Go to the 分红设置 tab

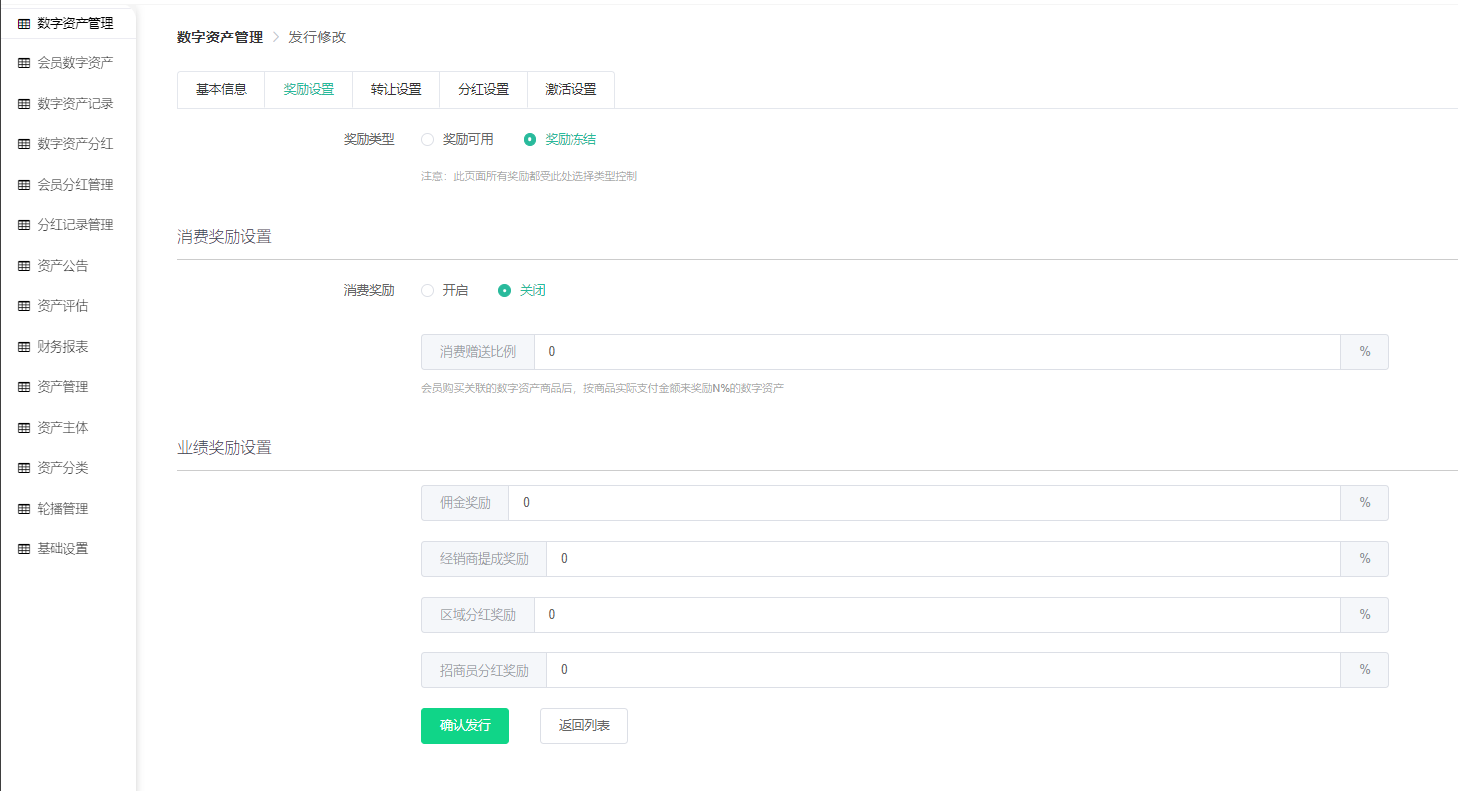click(x=483, y=89)
